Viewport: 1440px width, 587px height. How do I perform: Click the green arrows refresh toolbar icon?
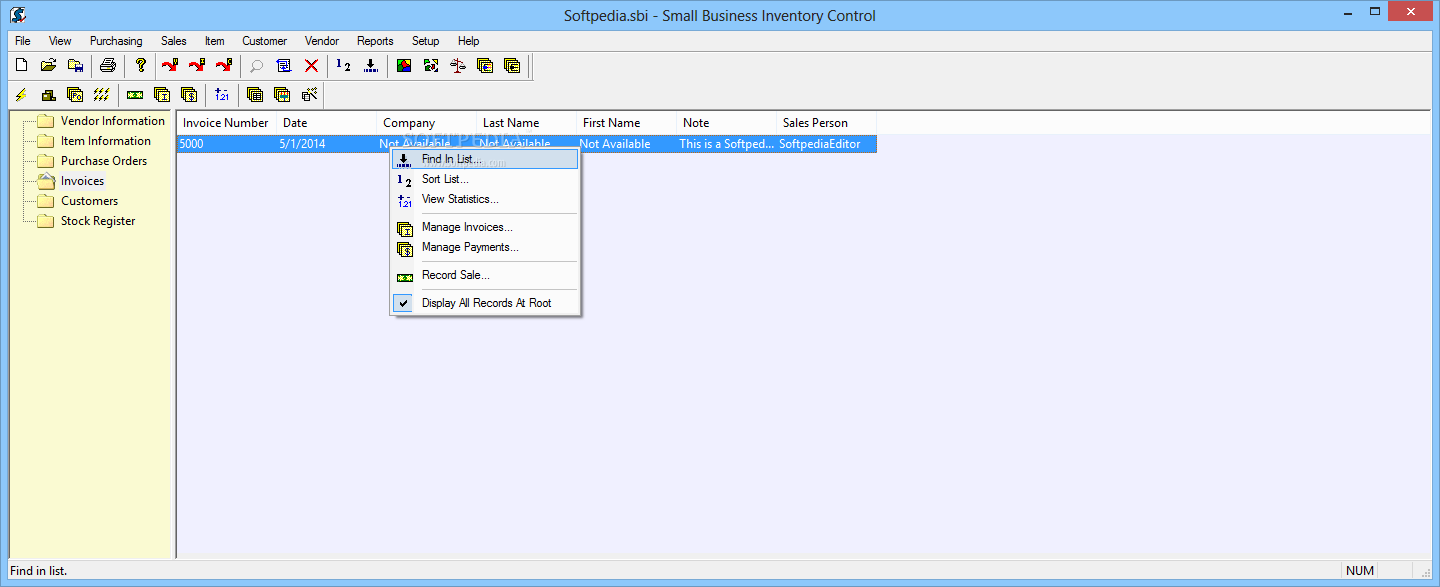point(431,66)
